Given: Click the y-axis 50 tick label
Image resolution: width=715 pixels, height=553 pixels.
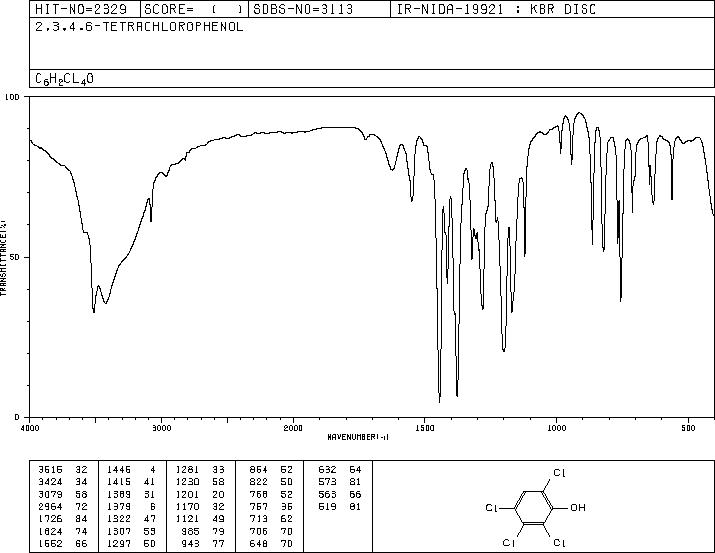Looking at the screenshot, I should [15, 257].
